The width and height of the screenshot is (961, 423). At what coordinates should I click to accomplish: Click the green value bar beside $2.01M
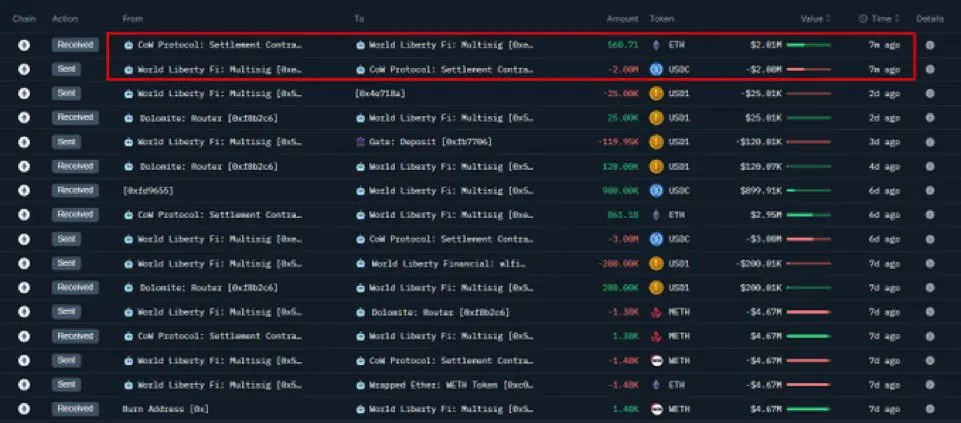pyautogui.click(x=808, y=45)
